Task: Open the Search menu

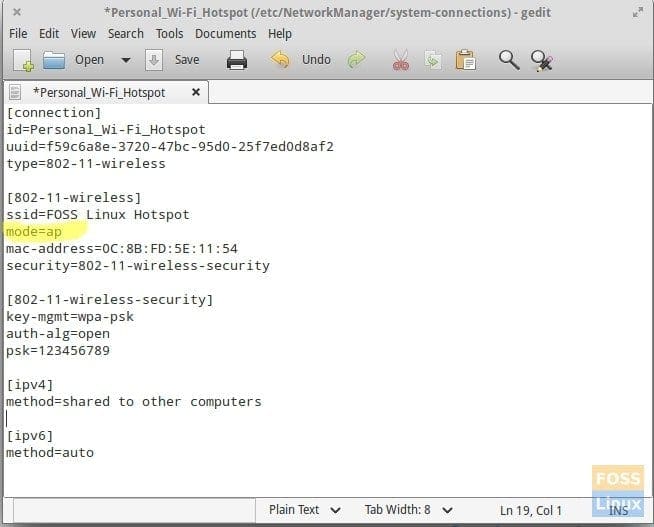Action: (126, 33)
